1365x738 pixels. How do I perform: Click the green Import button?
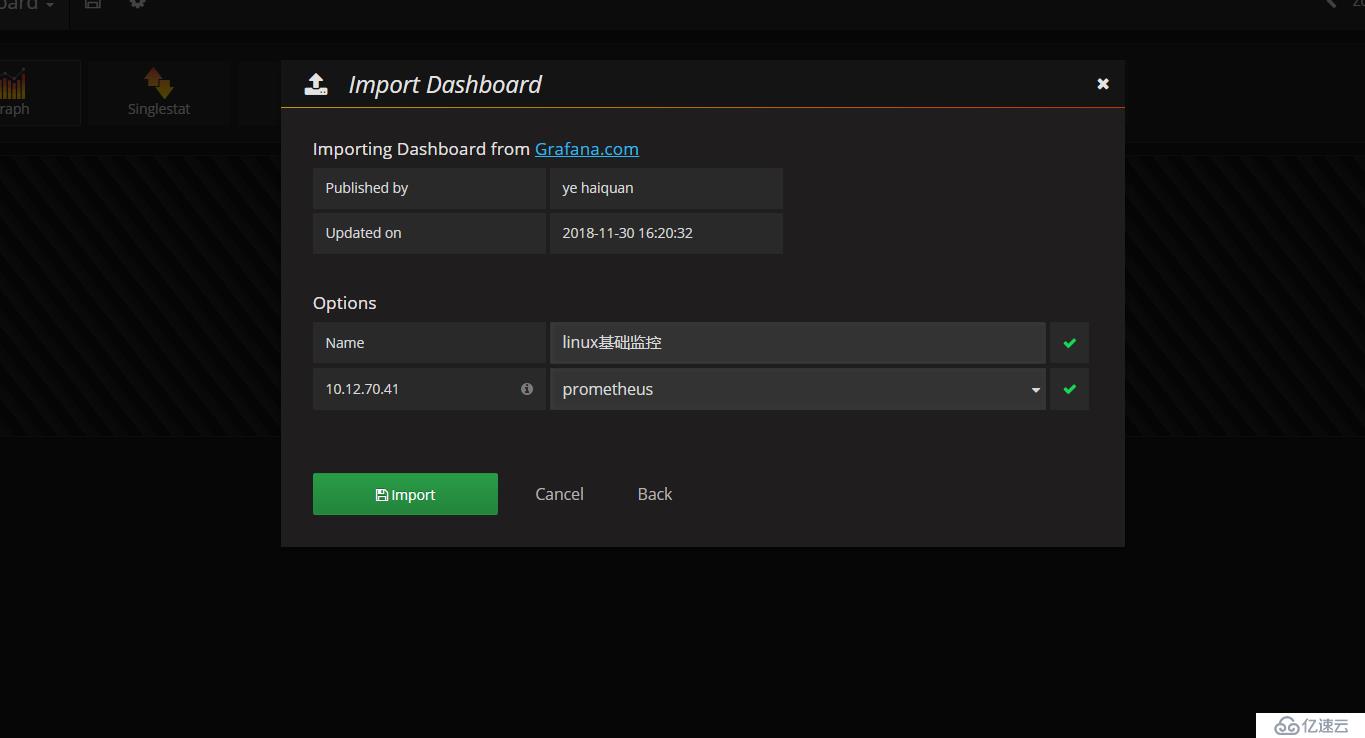405,494
